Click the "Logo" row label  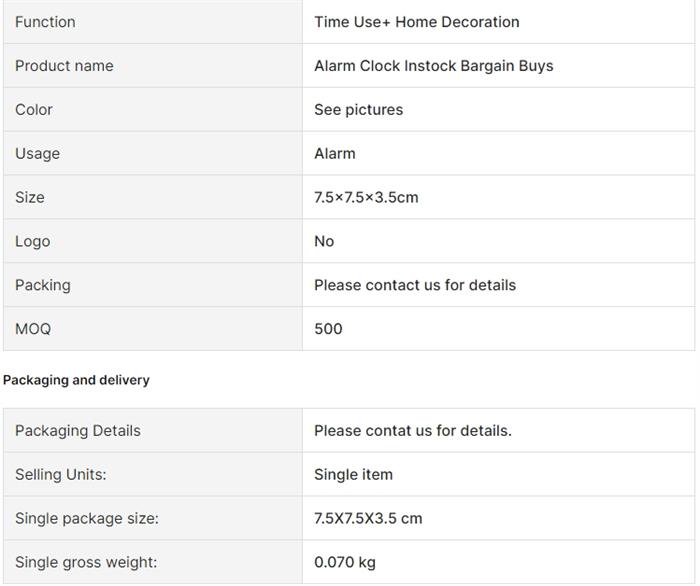(x=32, y=242)
